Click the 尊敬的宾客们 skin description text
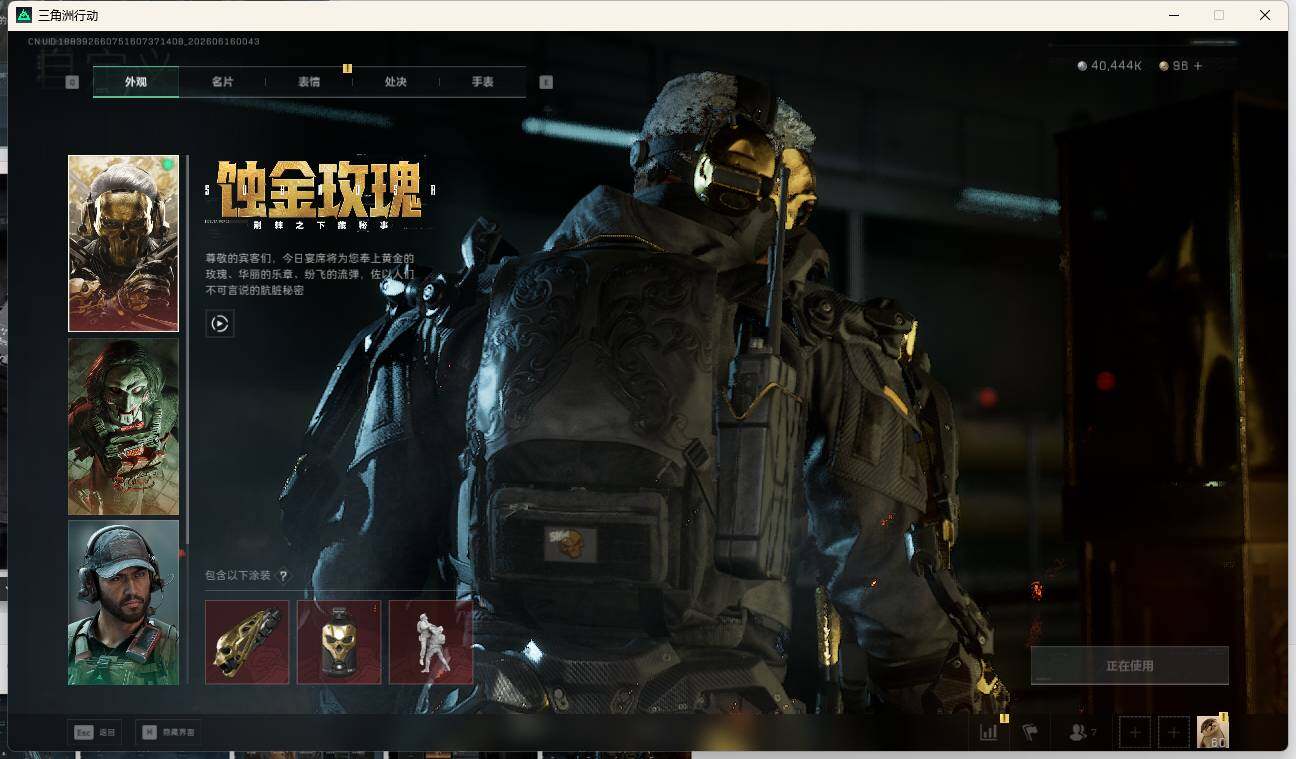 309,274
